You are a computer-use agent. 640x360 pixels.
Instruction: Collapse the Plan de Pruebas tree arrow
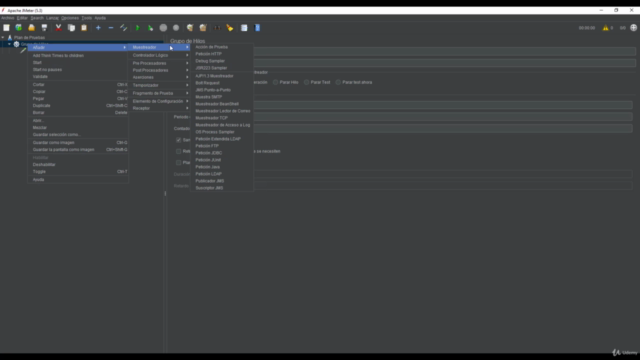point(3,38)
